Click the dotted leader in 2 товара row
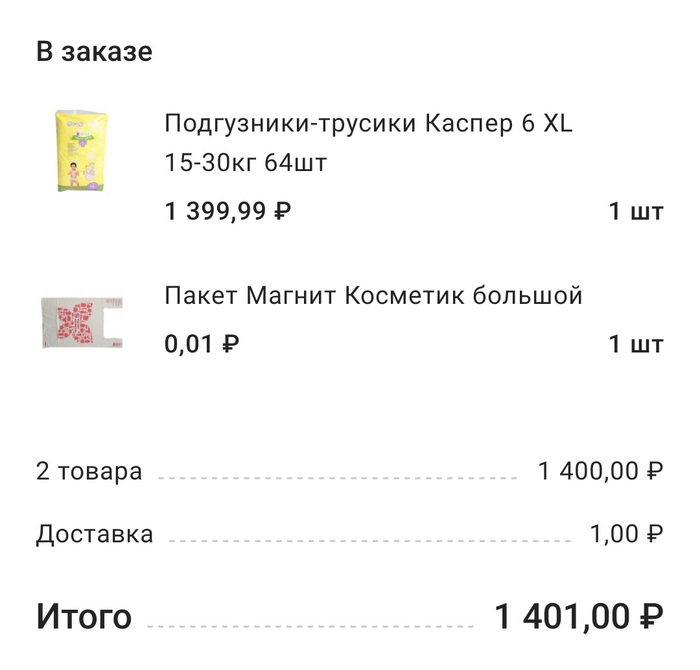 coord(340,478)
